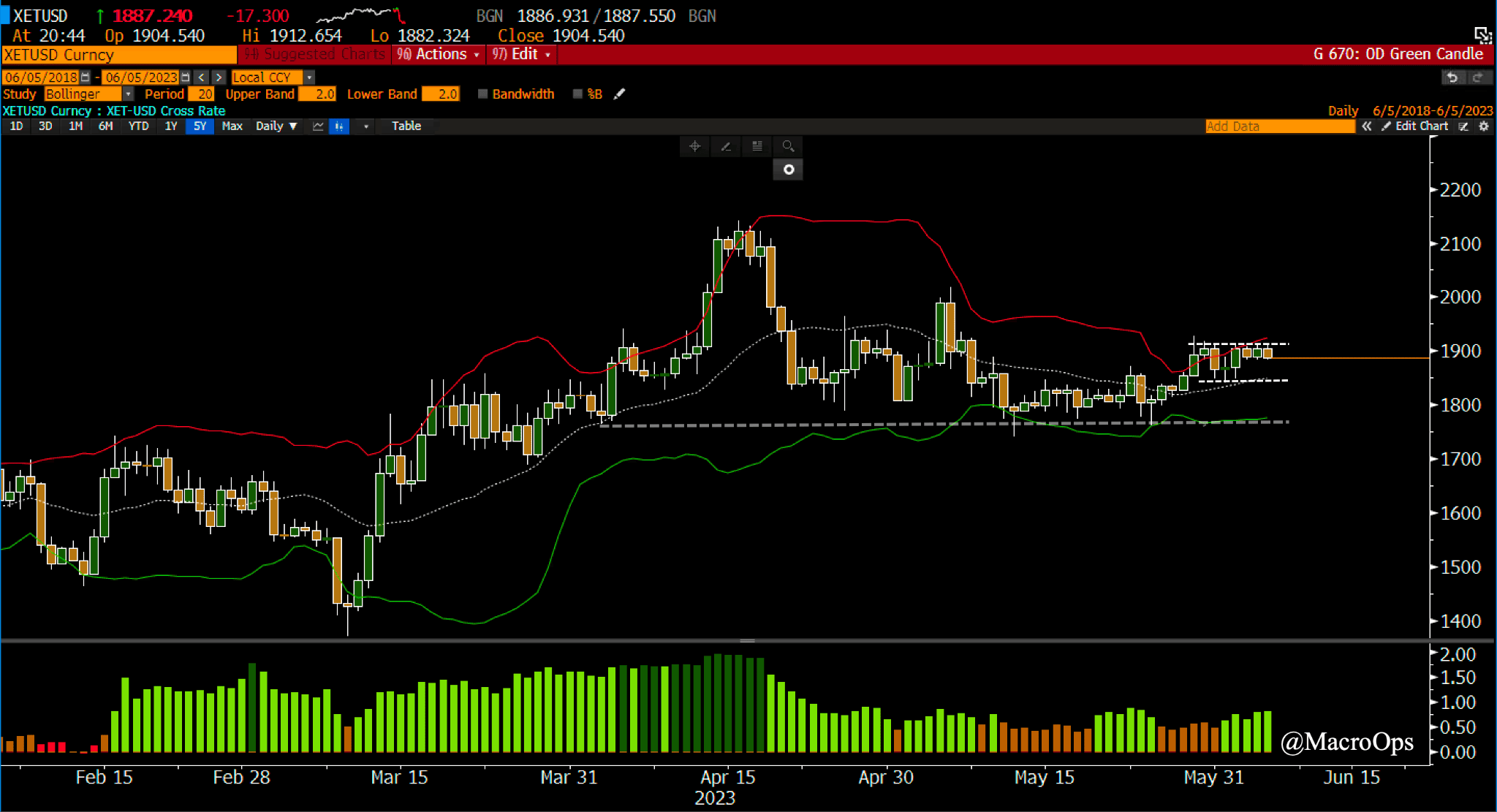Expand the Bollinger study dropdown
This screenshot has width=1497, height=812.
(128, 94)
